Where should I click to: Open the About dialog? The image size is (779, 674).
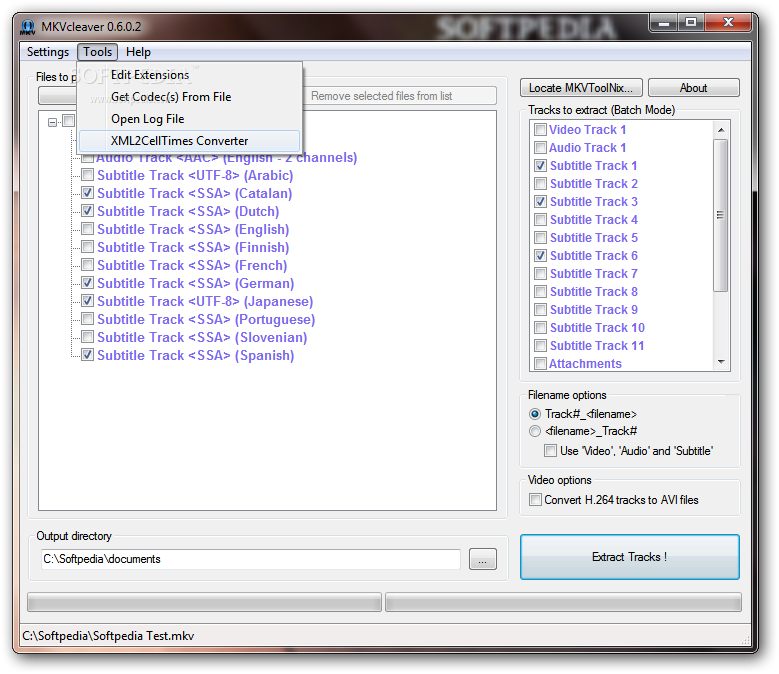pos(694,88)
